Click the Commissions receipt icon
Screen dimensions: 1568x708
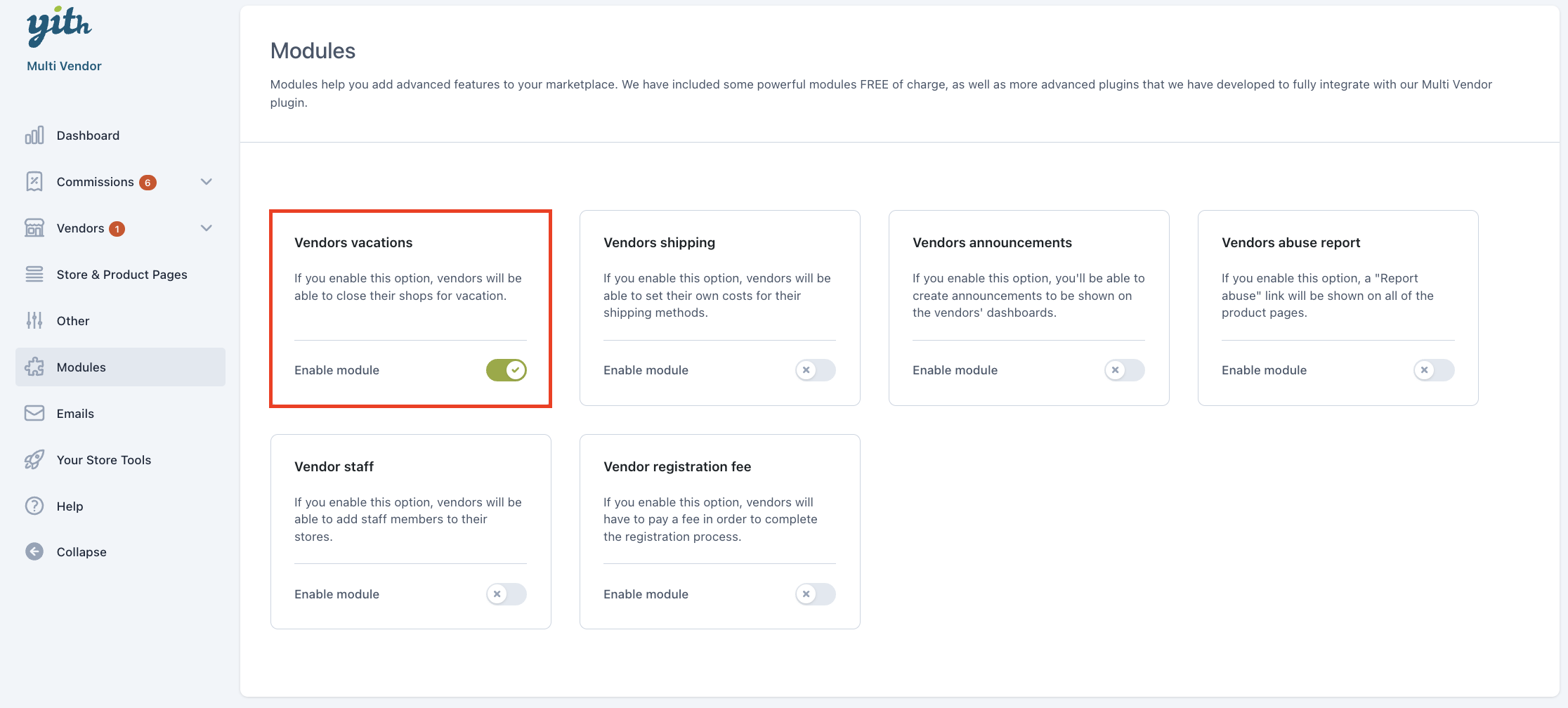[x=34, y=181]
